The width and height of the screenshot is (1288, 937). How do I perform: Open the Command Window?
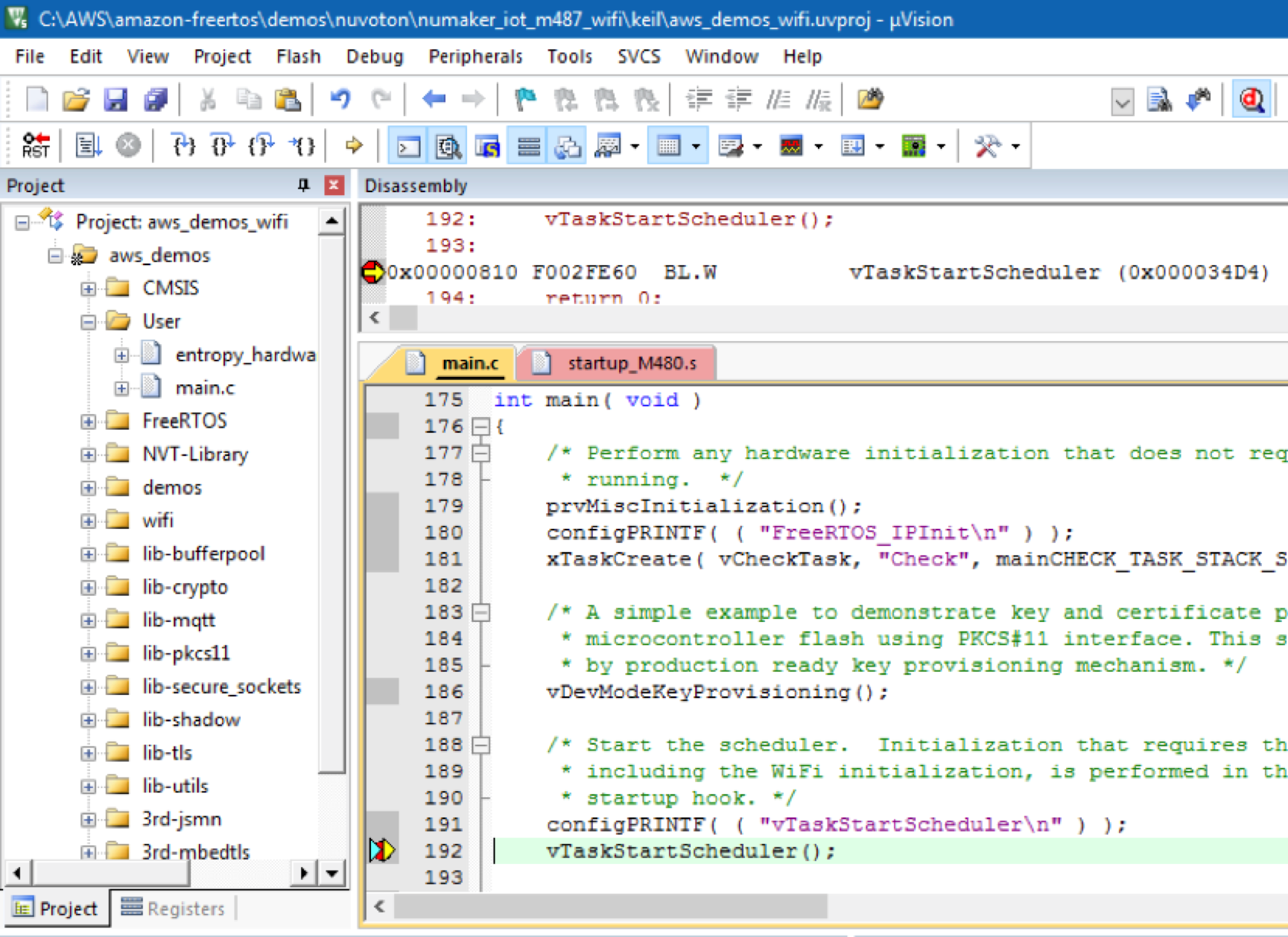point(407,145)
